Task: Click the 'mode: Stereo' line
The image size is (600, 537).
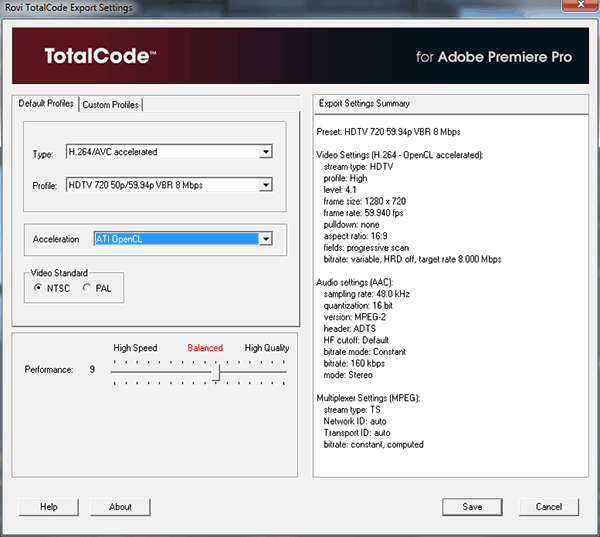Action: coord(348,375)
